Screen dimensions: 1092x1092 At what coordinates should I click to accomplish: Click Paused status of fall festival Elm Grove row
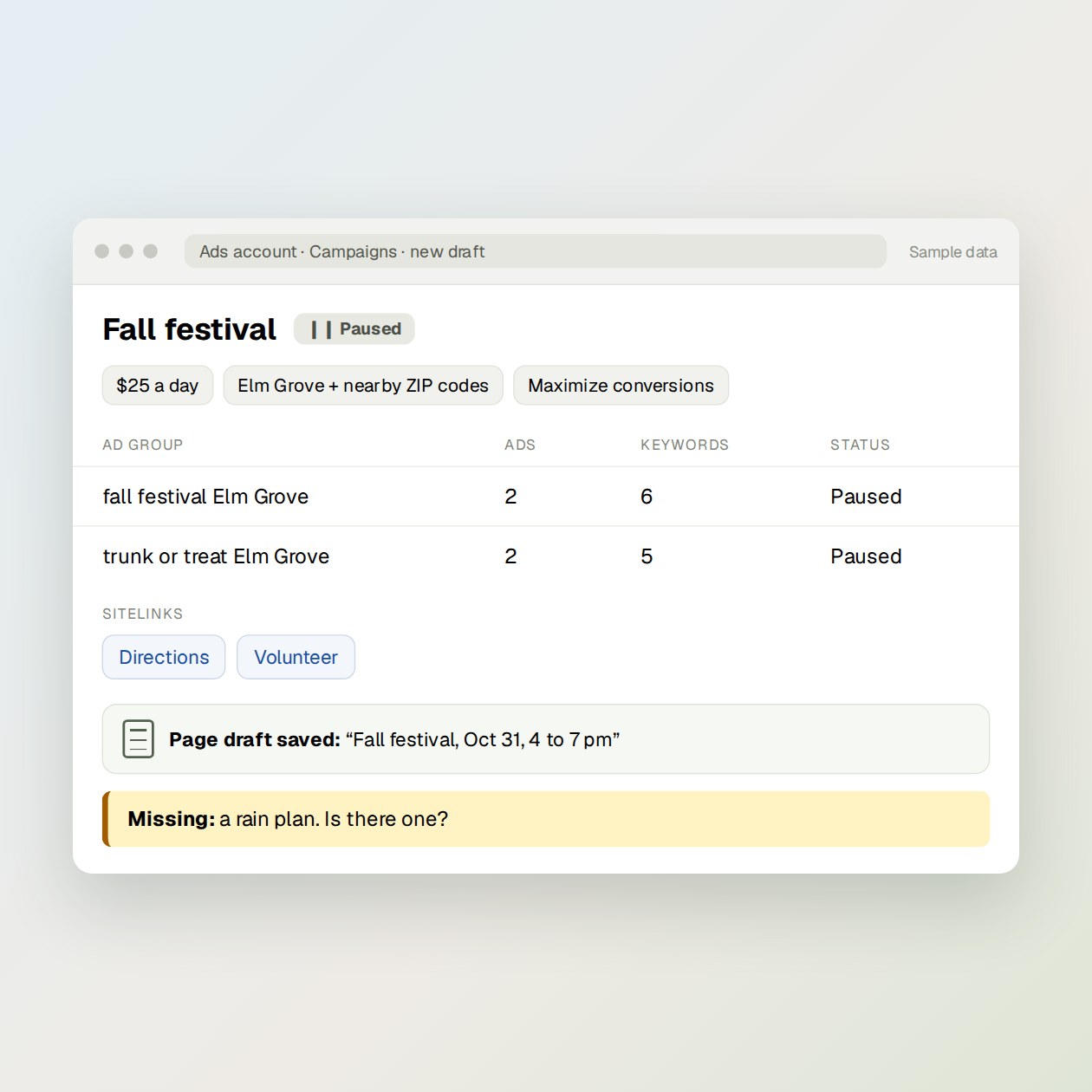(x=866, y=497)
